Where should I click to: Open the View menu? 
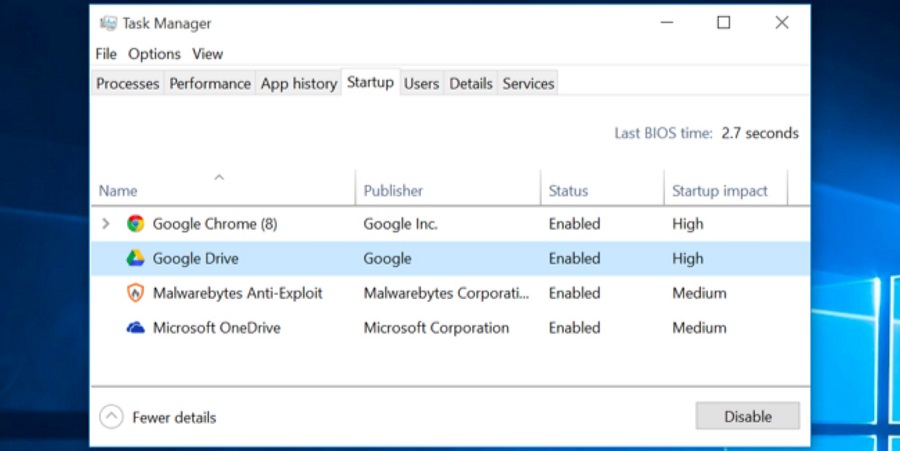coord(207,54)
